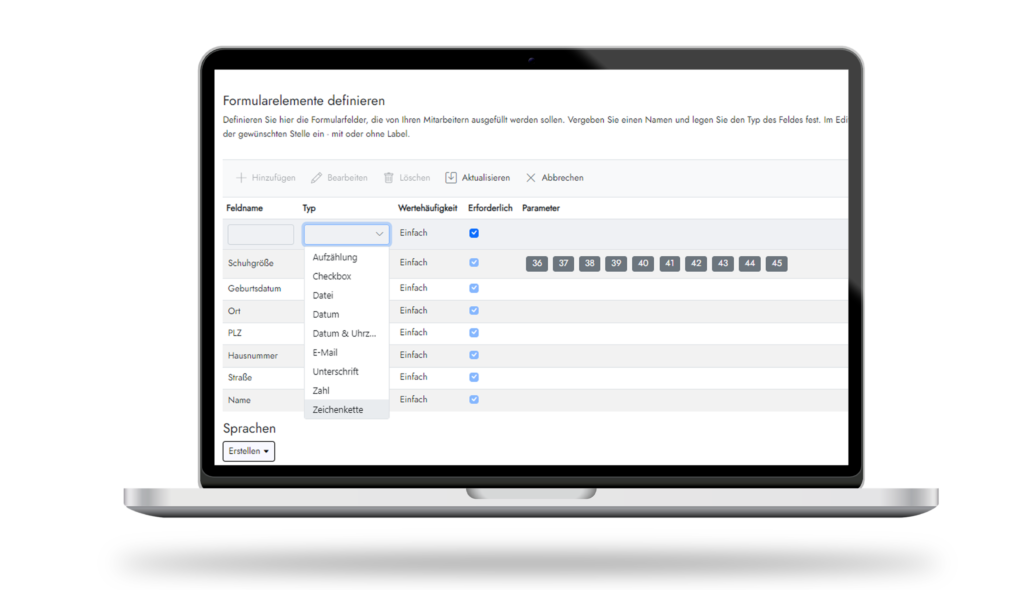Collapse the Typ dropdown combo box
Image resolution: width=1024 pixels, height=590 pixels.
(347, 234)
